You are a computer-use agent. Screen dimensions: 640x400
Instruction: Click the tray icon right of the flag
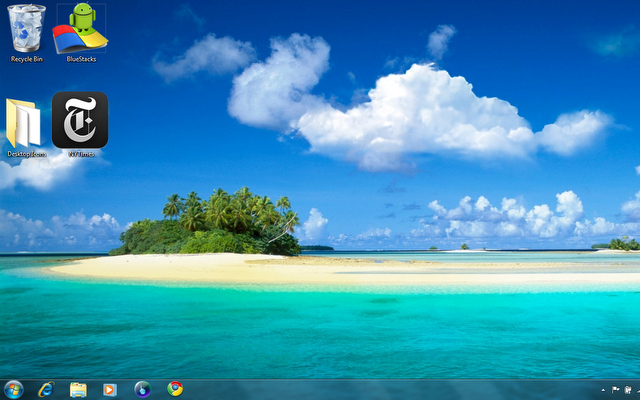click(x=628, y=390)
